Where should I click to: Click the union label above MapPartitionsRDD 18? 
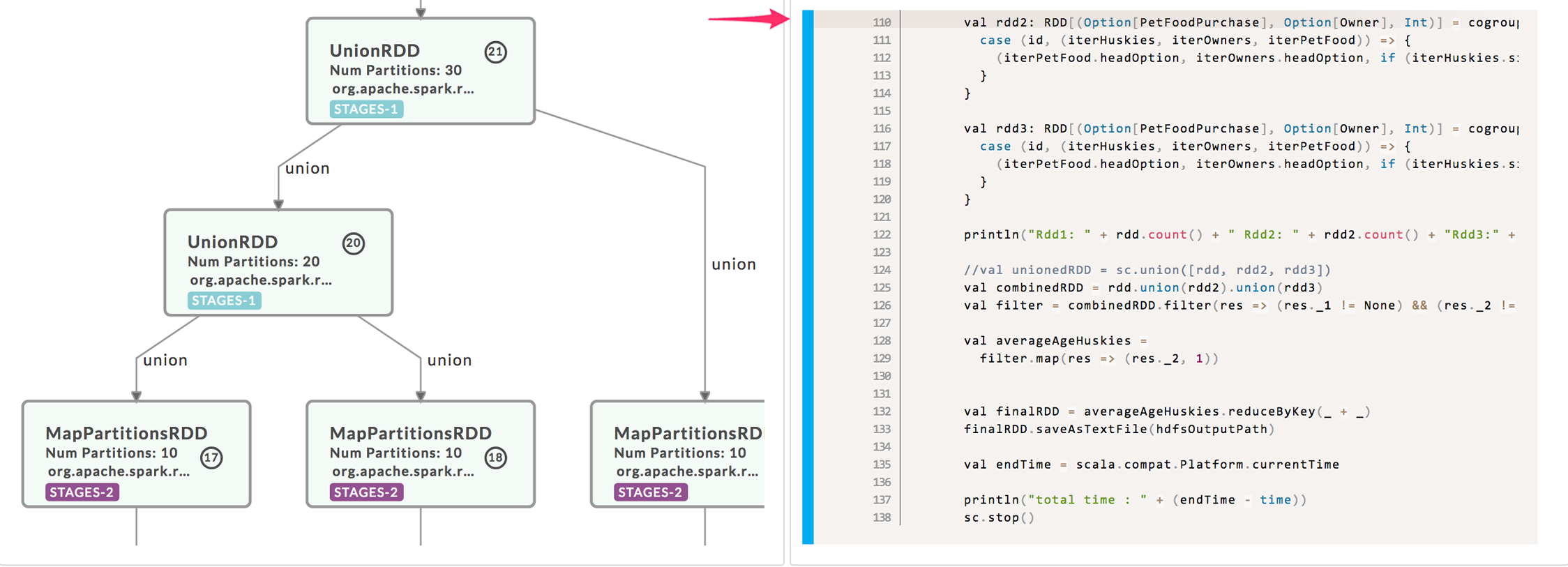coord(449,360)
